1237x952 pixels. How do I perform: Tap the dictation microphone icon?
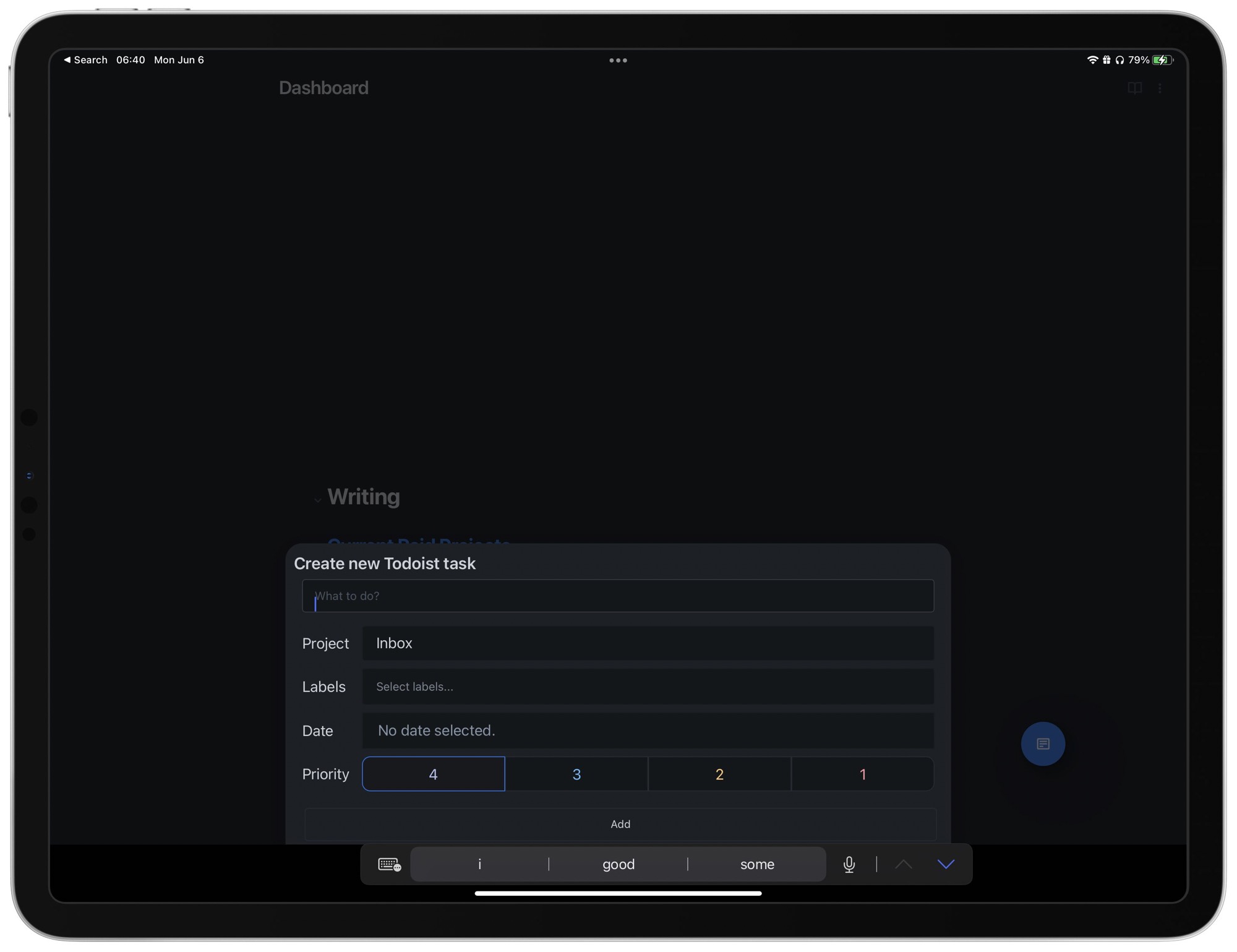tap(849, 864)
